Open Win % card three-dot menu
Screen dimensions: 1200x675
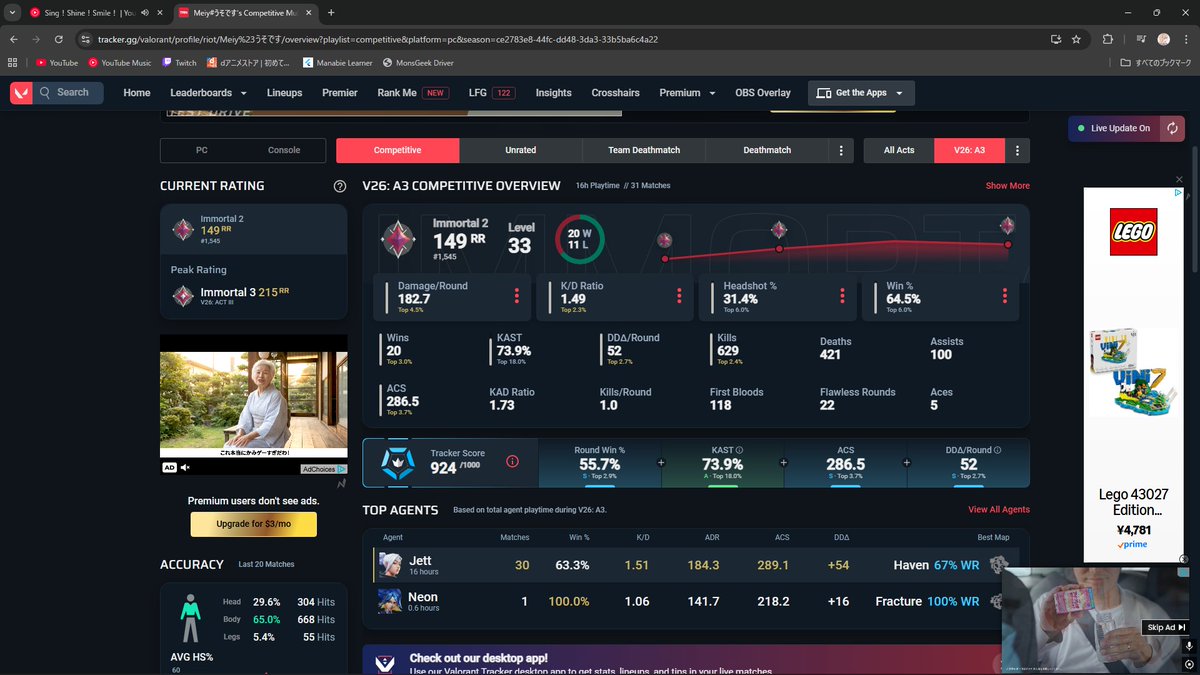click(x=1005, y=296)
